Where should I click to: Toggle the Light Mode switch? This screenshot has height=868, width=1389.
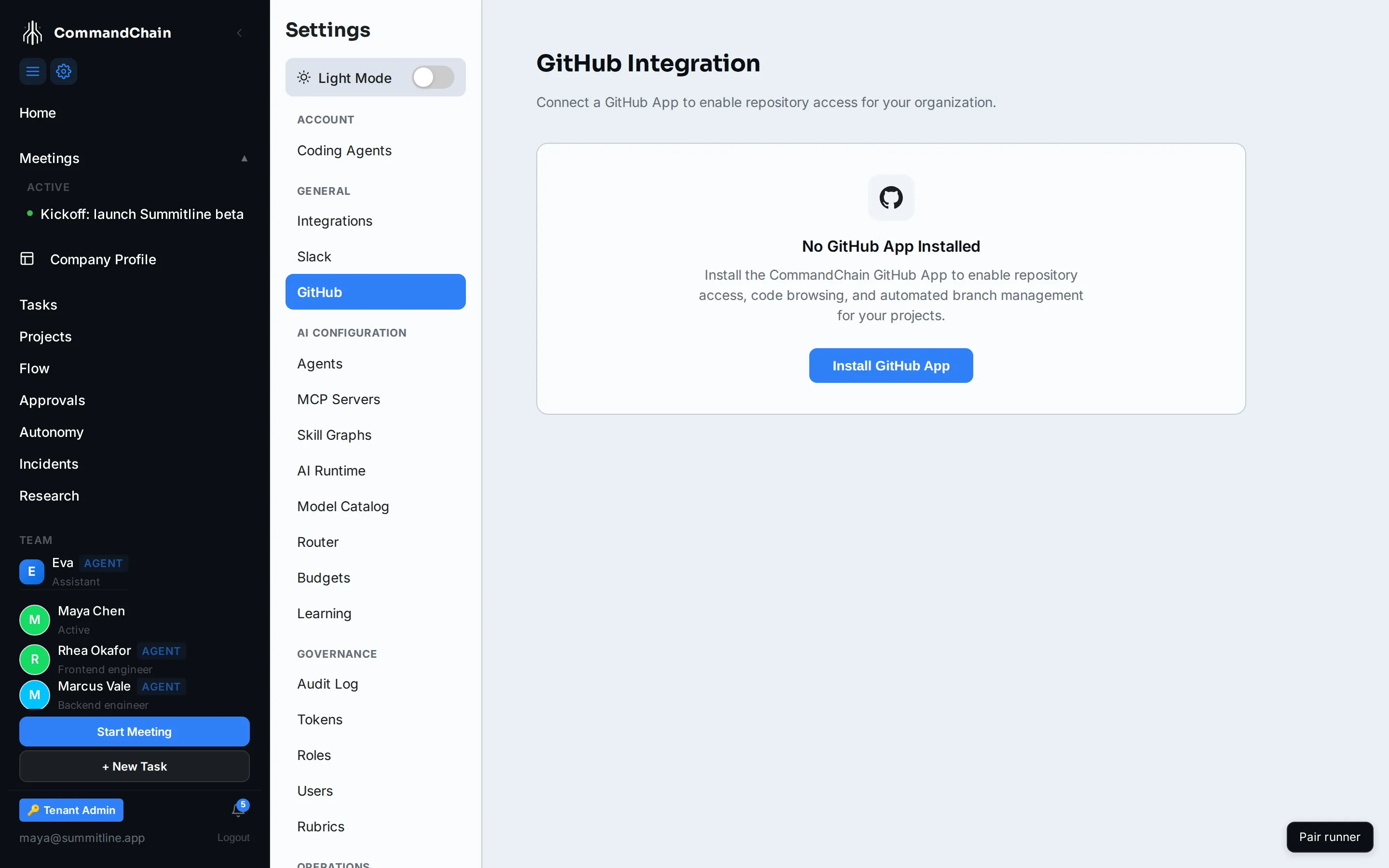[x=433, y=78]
